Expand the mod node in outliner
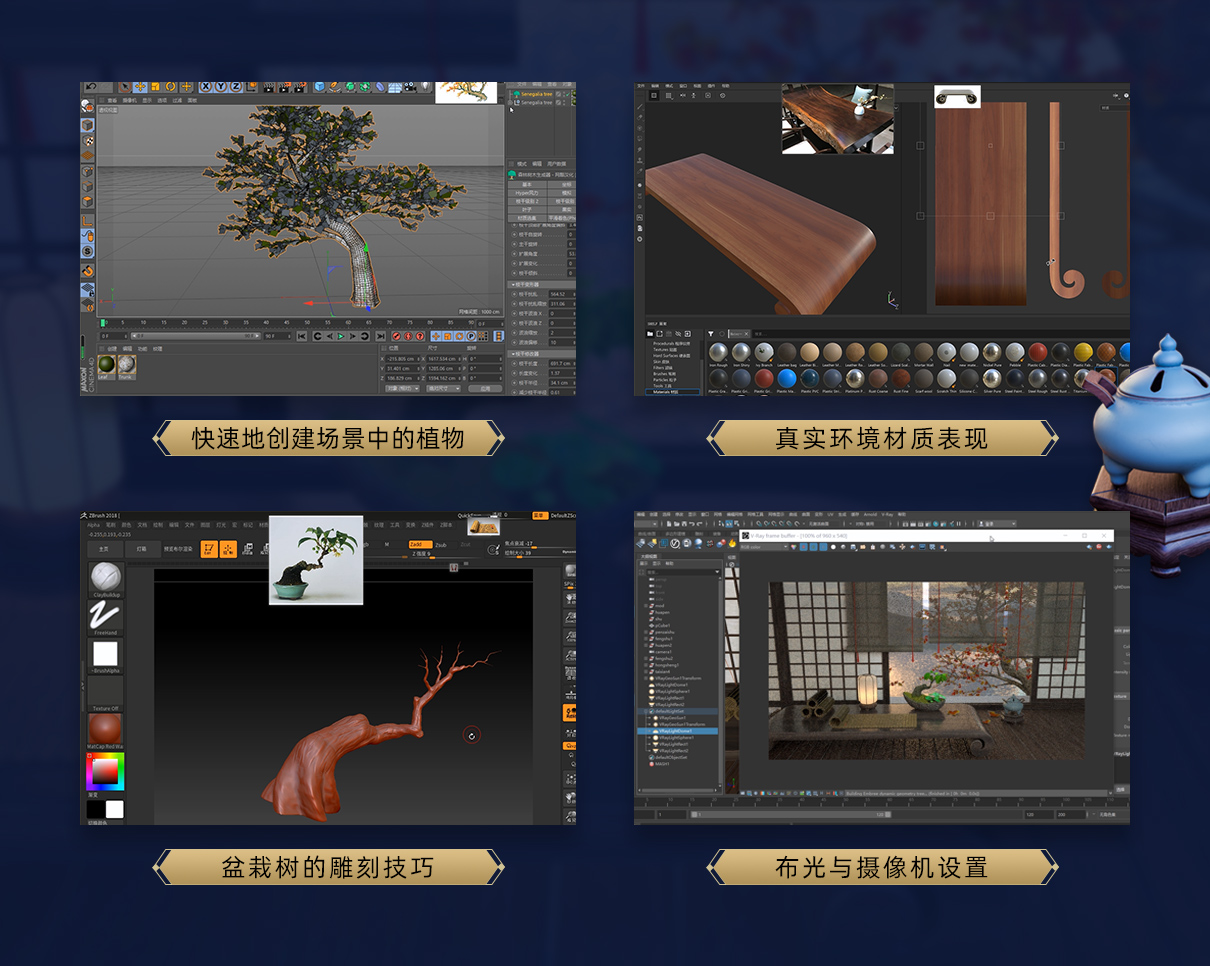 [x=646, y=605]
